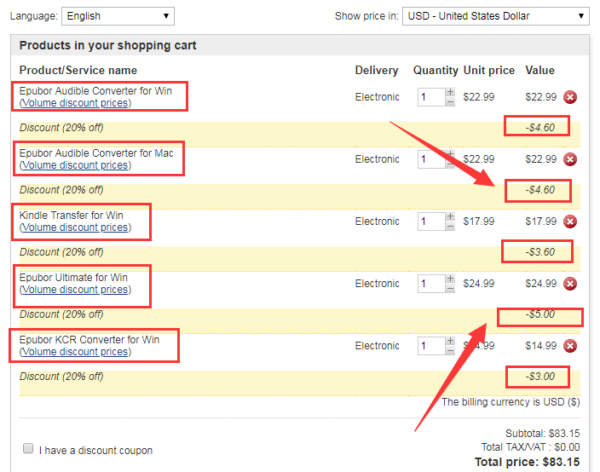Click the 'Total TAX/VAT : $0.00' line
600x472 pixels.
tap(531, 447)
